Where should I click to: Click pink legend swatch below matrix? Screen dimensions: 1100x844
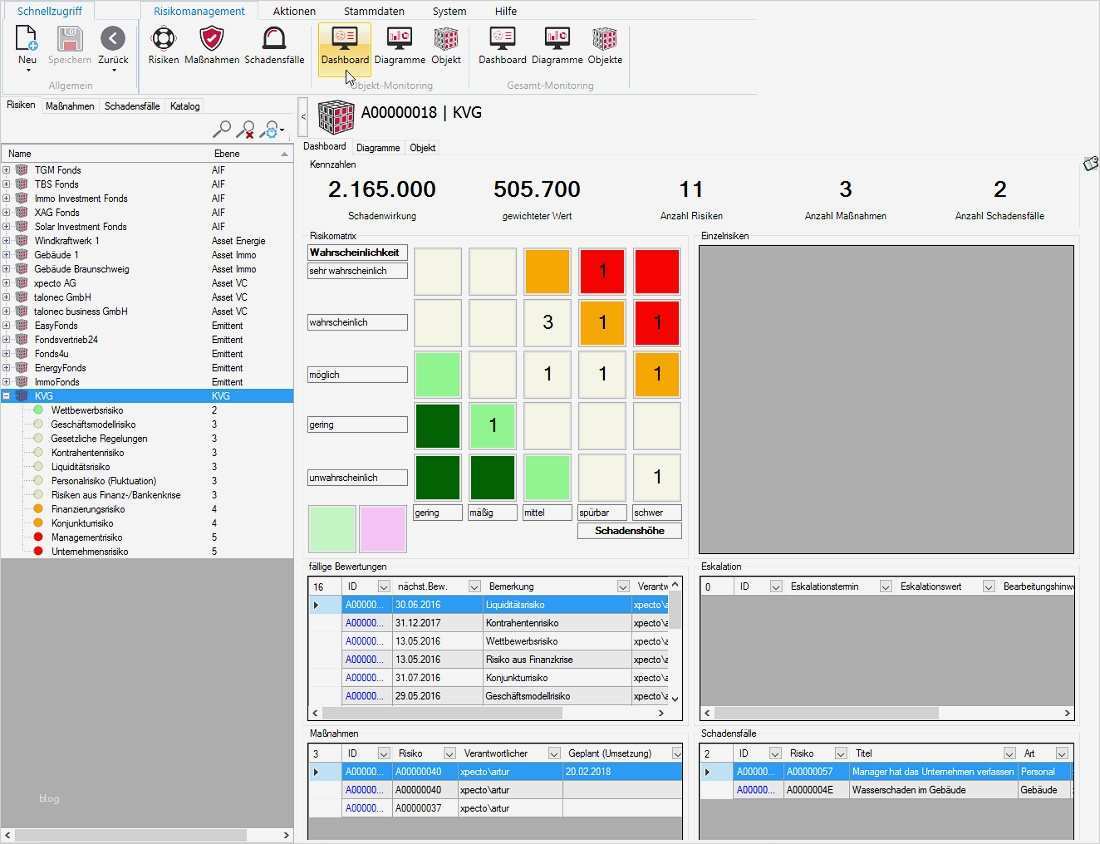(383, 529)
